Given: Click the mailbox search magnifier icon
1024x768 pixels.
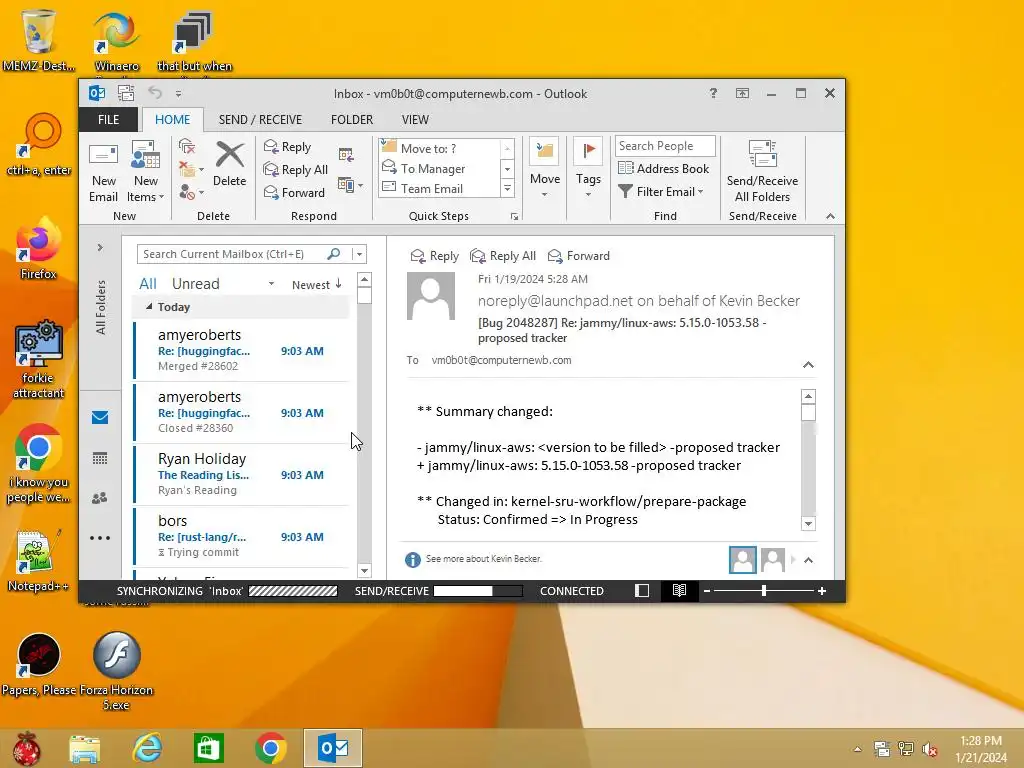Looking at the screenshot, I should (x=334, y=253).
